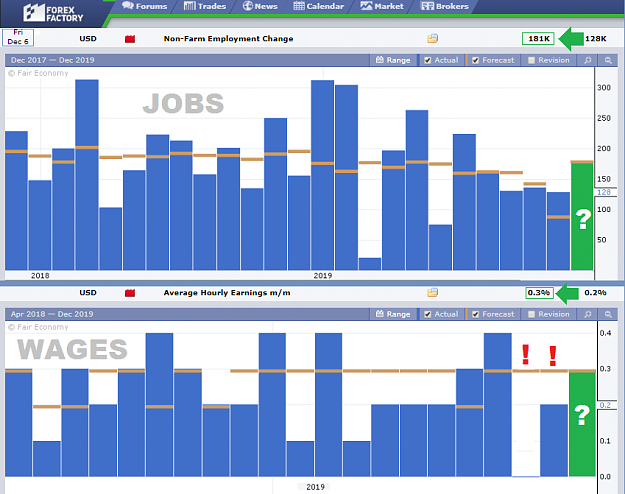Open the Forums tab

145,6
